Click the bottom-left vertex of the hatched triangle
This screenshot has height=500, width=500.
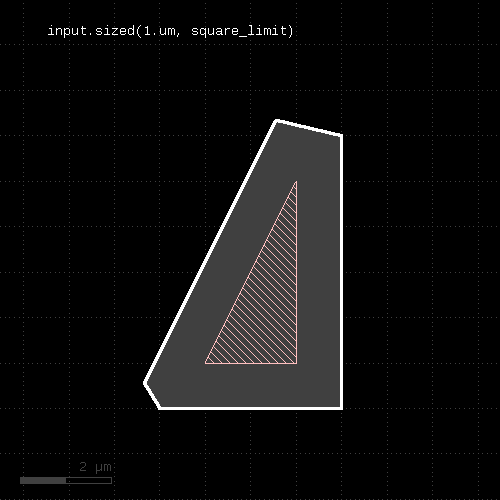tap(205, 363)
